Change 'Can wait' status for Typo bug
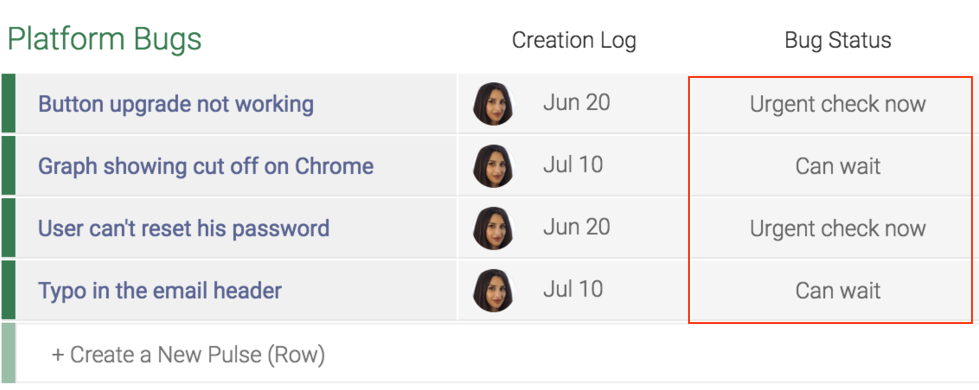979x390 pixels. pos(837,290)
